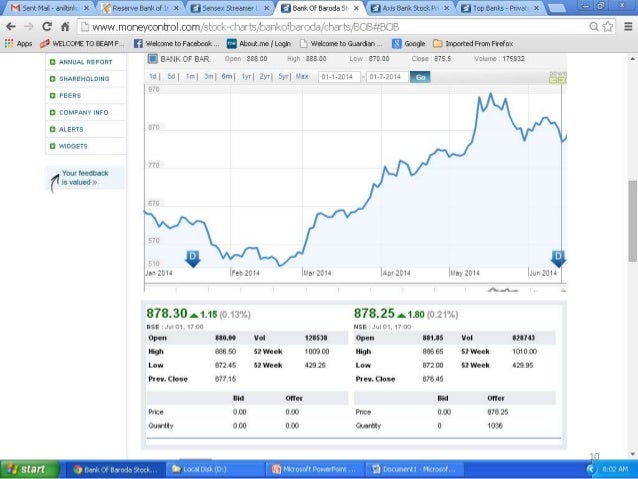Open the About.me / Login bookmark

(259, 44)
